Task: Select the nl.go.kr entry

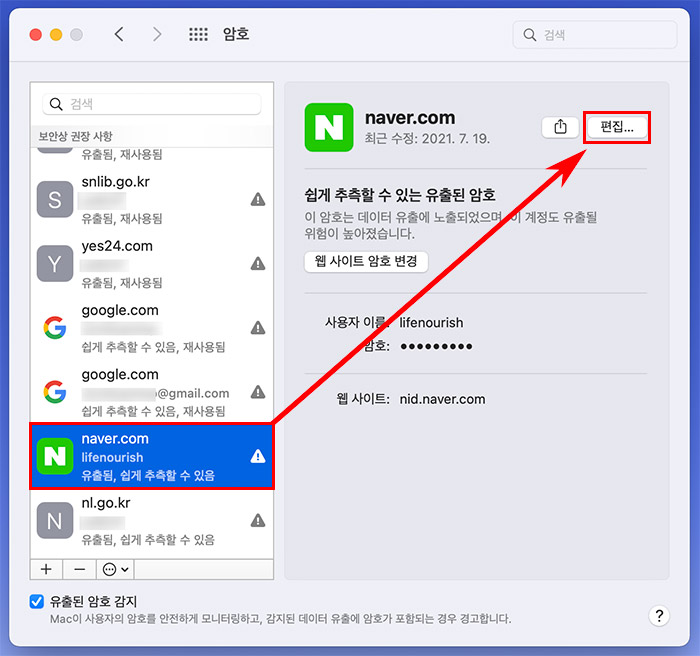Action: click(152, 522)
